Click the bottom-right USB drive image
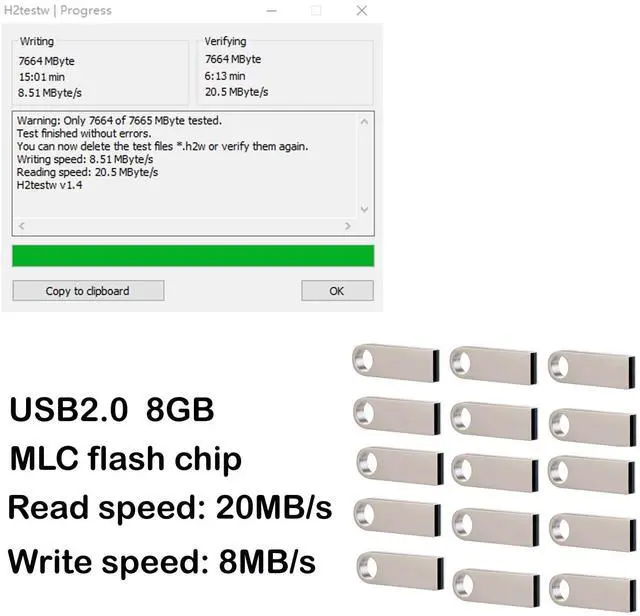Viewport: 640px width, 616px height. point(592,594)
